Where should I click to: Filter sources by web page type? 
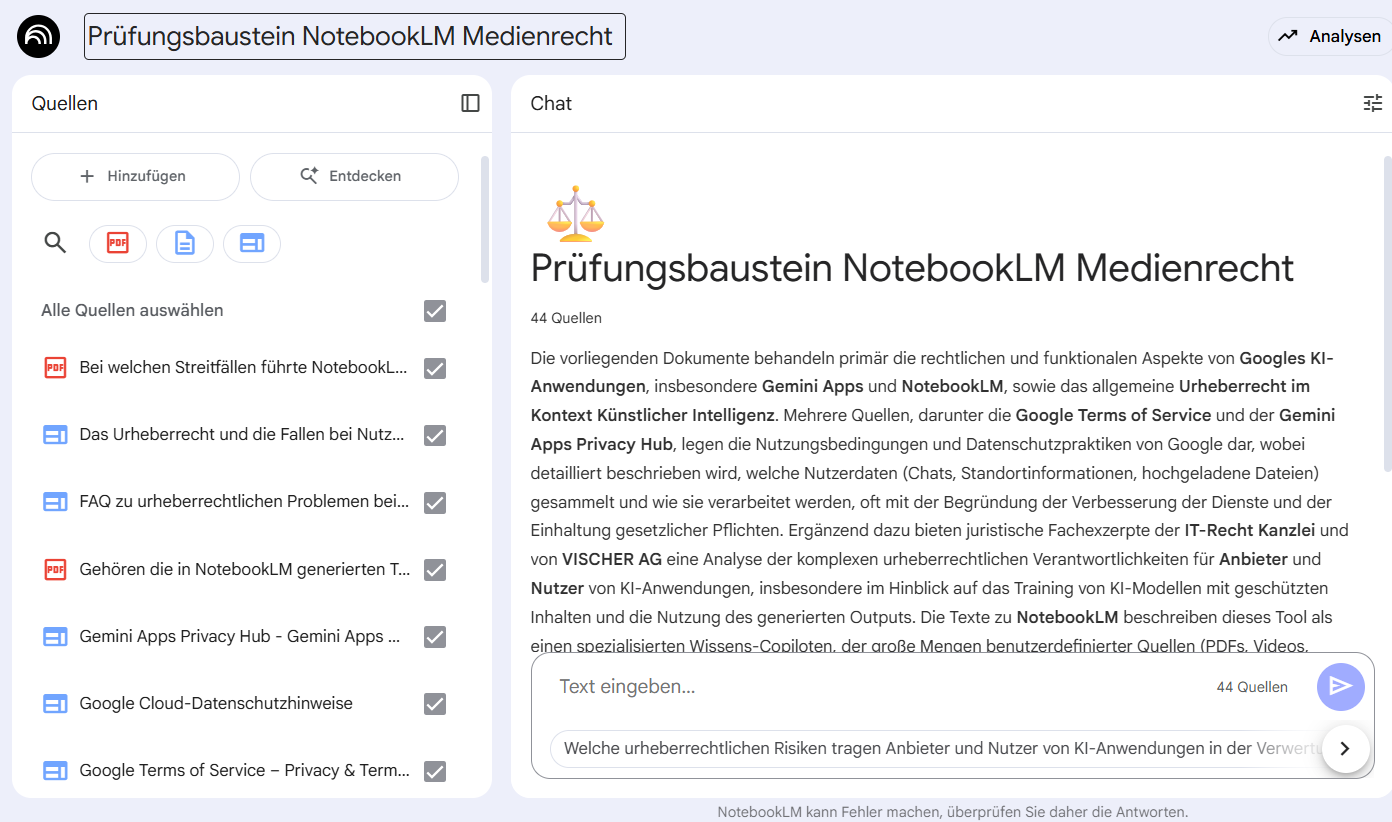[252, 243]
